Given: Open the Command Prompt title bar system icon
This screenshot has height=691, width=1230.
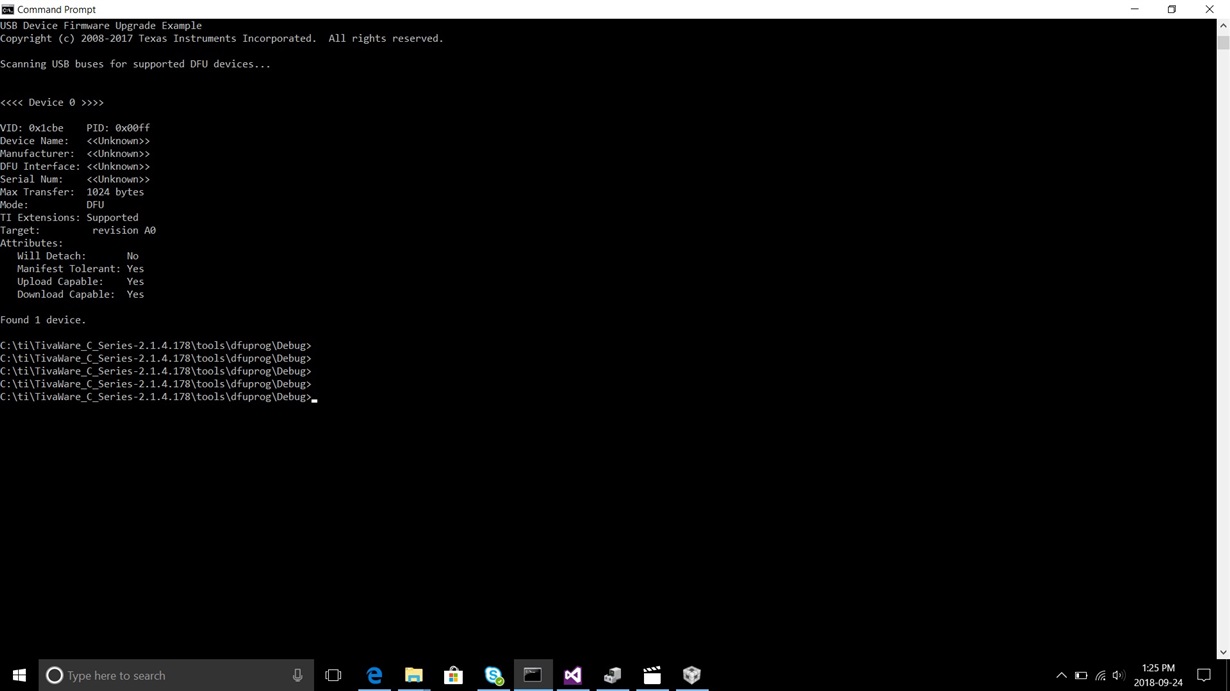Looking at the screenshot, I should 8,9.
